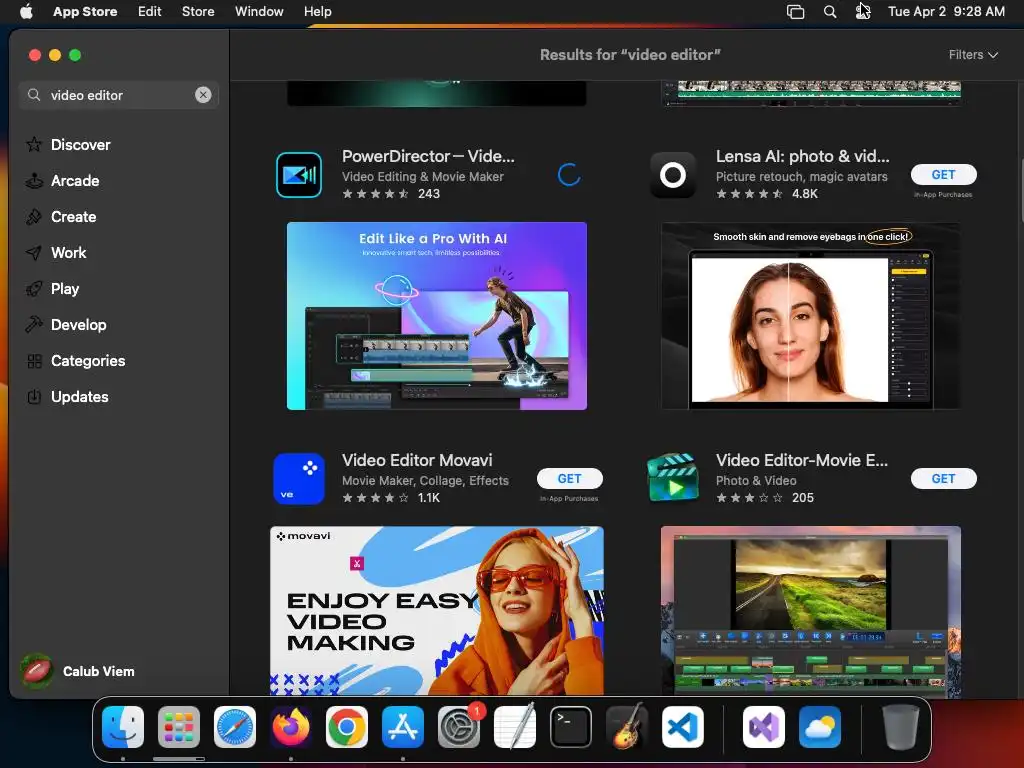The width and height of the screenshot is (1024, 768).
Task: Open the Apple menu
Action: (x=26, y=11)
